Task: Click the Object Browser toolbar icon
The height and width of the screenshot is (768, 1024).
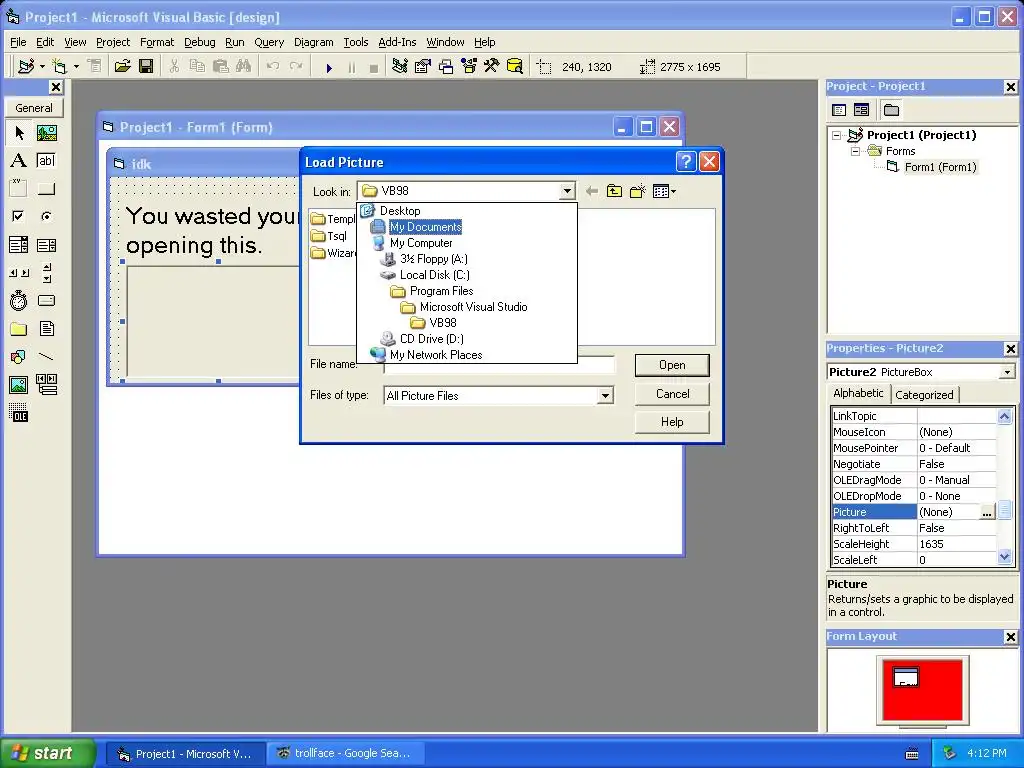Action: tap(469, 67)
